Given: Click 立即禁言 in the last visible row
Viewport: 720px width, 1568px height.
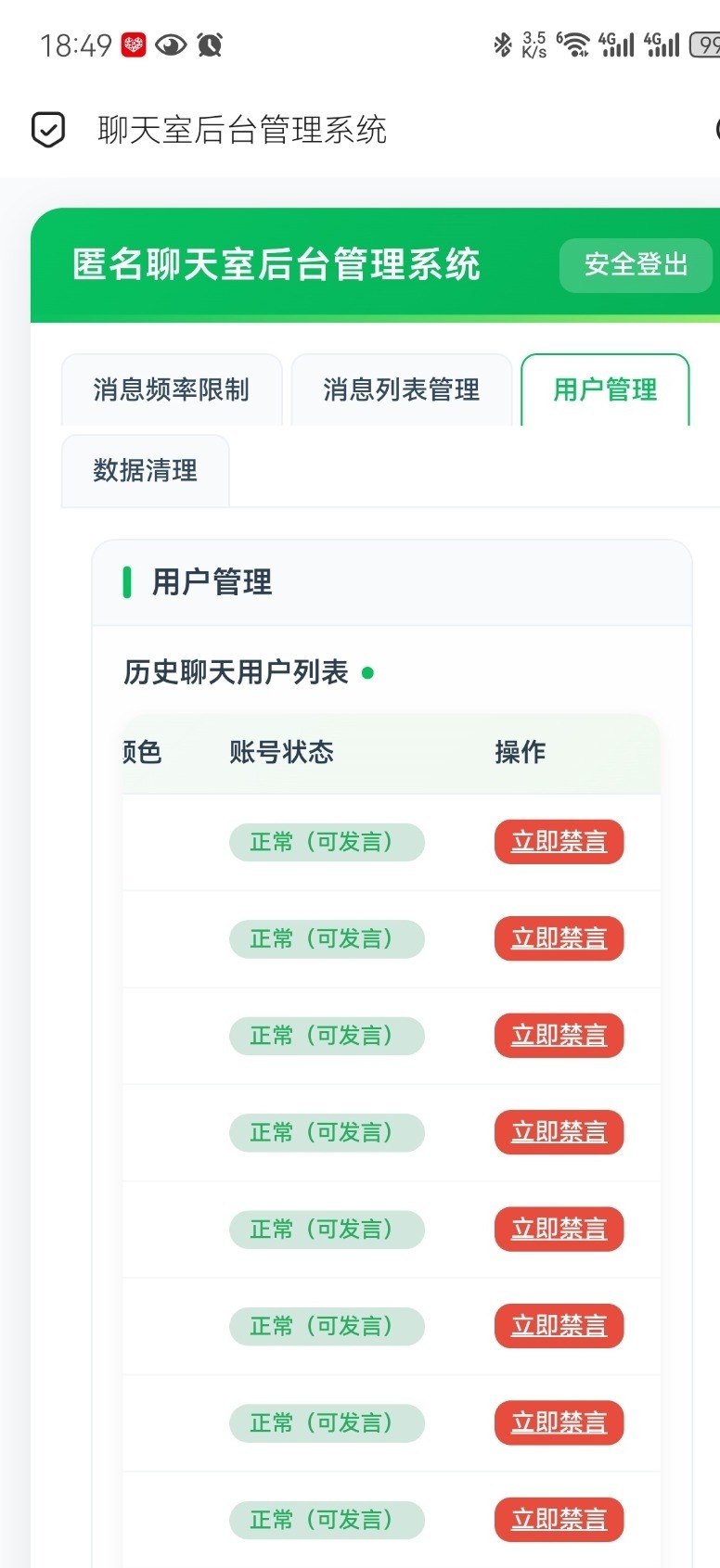Looking at the screenshot, I should tap(559, 1520).
